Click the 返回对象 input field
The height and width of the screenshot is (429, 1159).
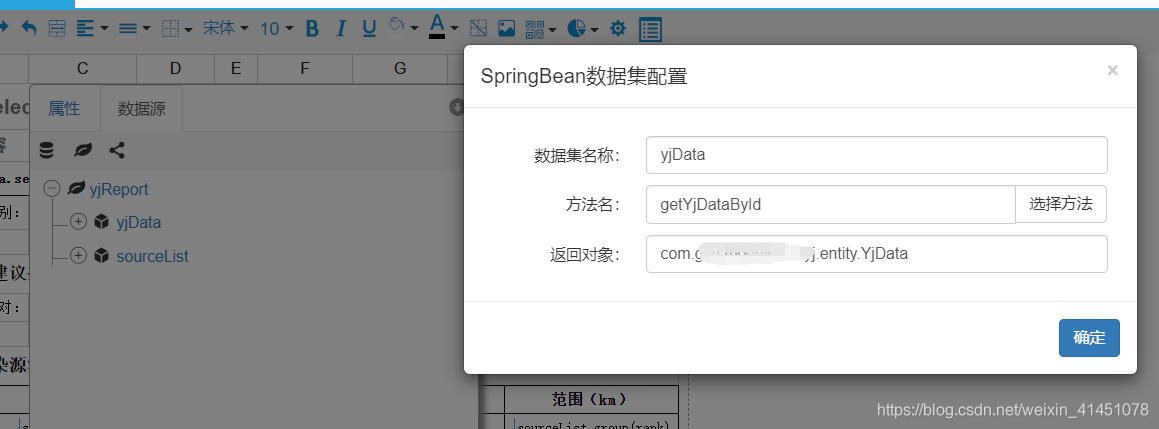click(x=877, y=254)
